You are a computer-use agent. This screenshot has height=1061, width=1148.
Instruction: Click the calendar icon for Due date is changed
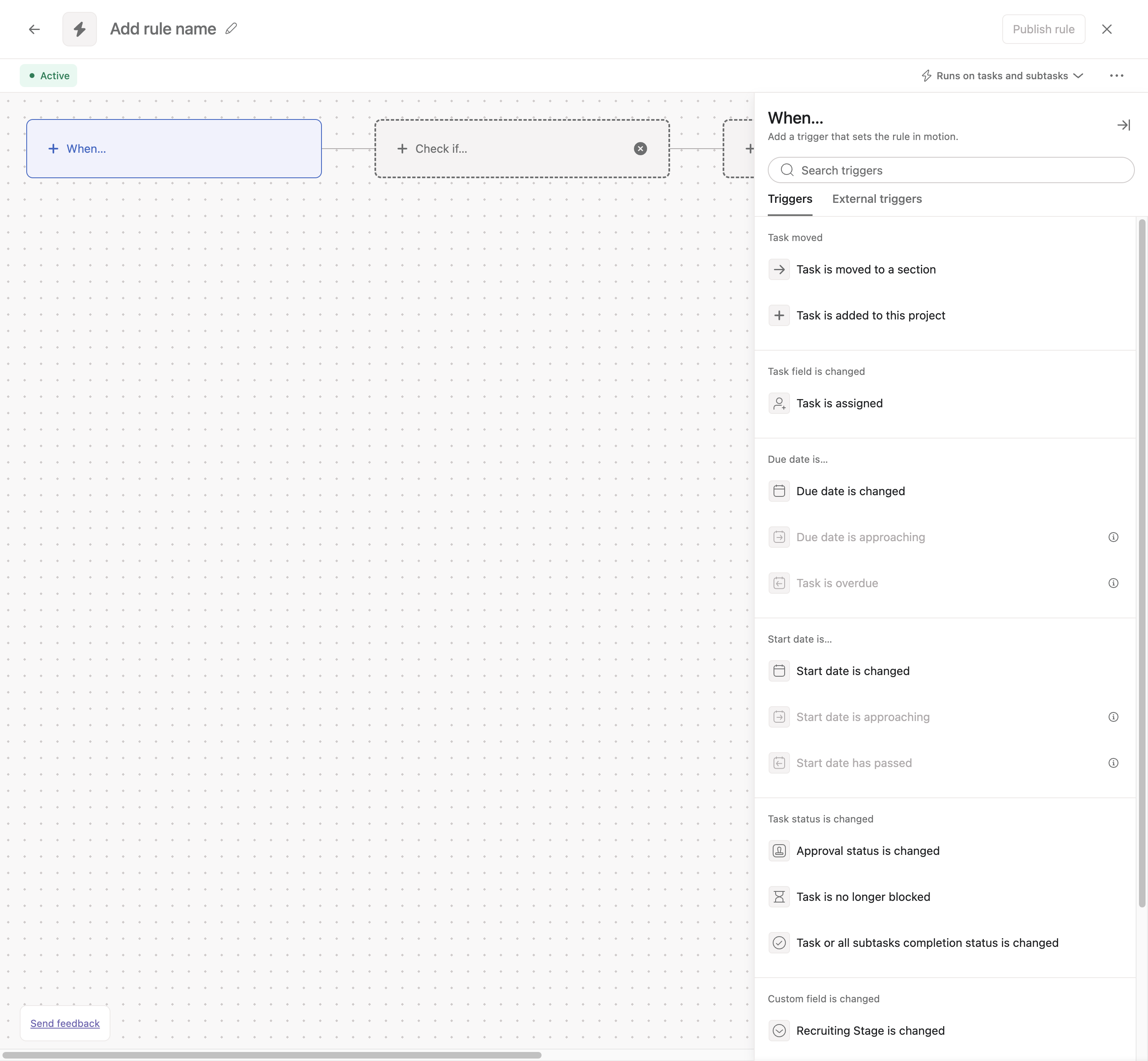pos(779,491)
